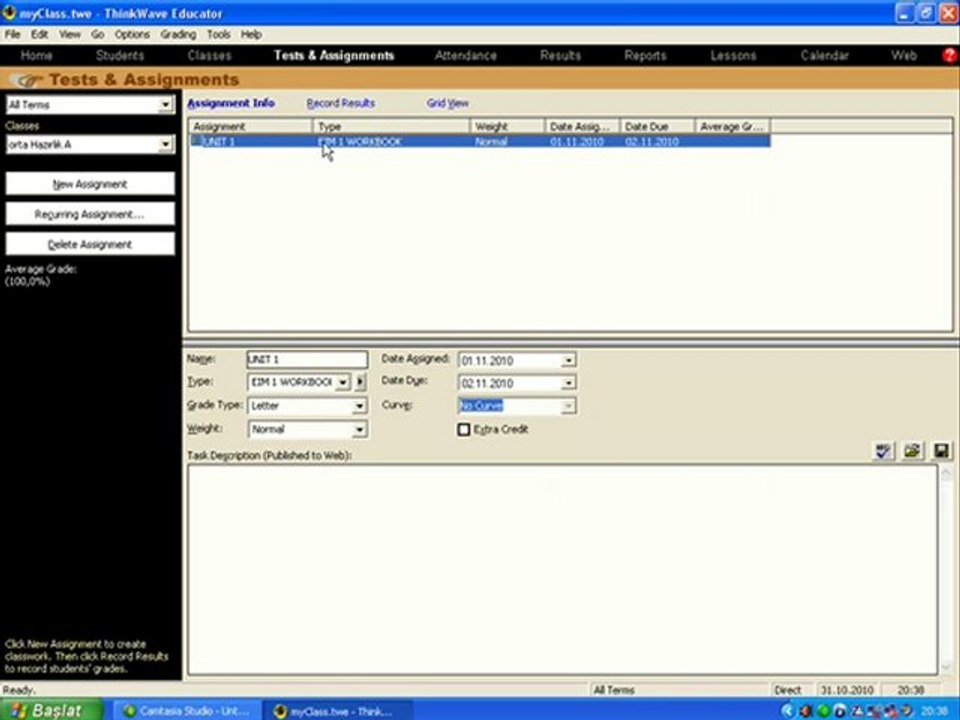960x720 pixels.
Task: Open the Options menu
Action: 132,34
